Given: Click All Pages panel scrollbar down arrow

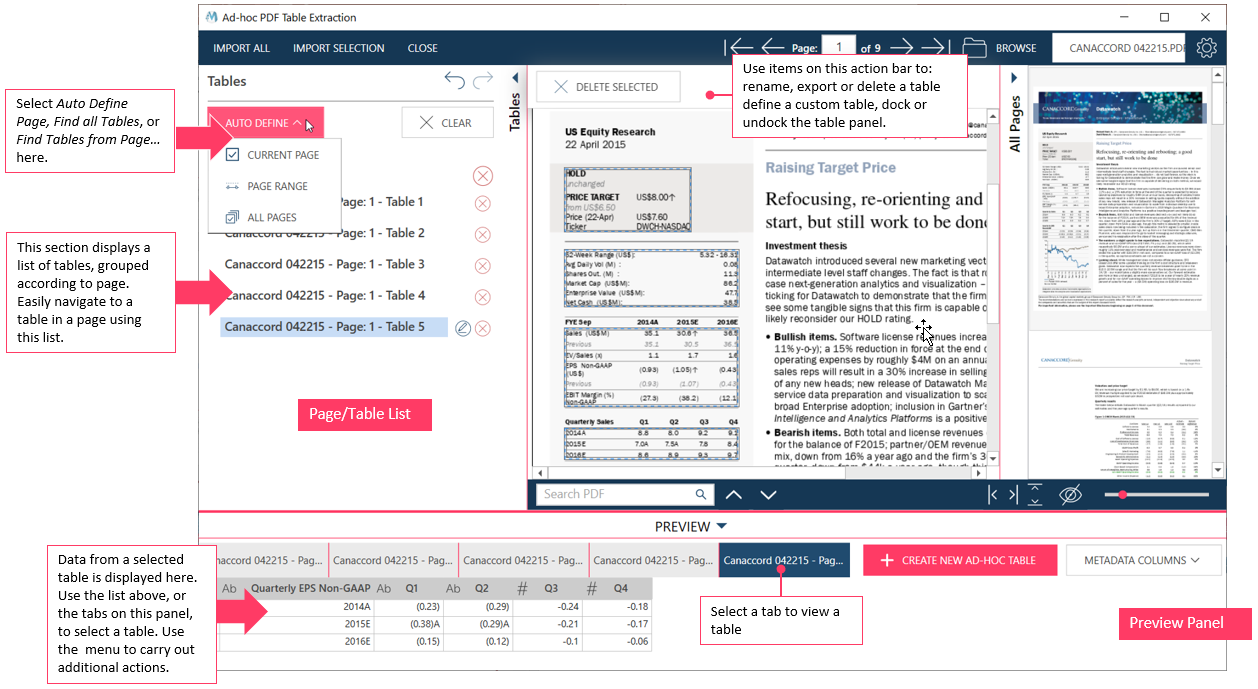Looking at the screenshot, I should (x=1218, y=470).
